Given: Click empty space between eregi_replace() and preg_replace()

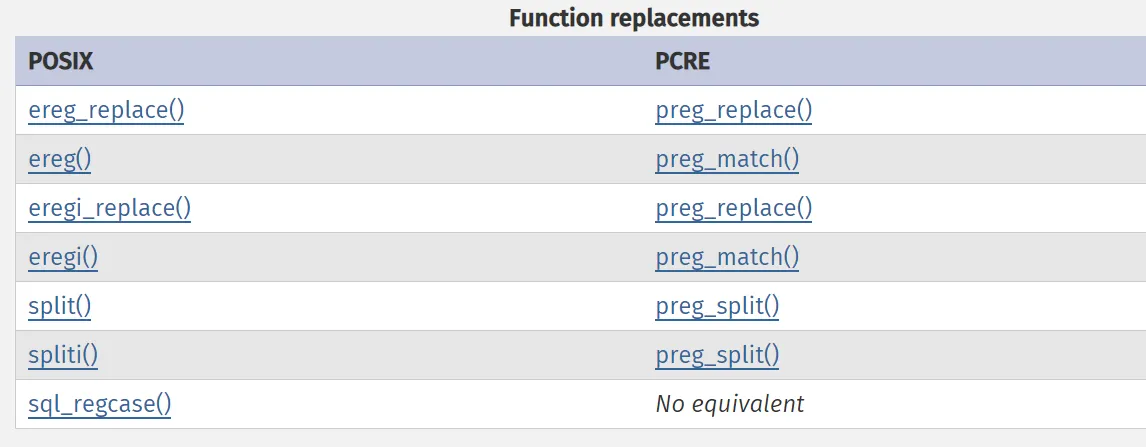Looking at the screenshot, I should pyautogui.click(x=420, y=208).
